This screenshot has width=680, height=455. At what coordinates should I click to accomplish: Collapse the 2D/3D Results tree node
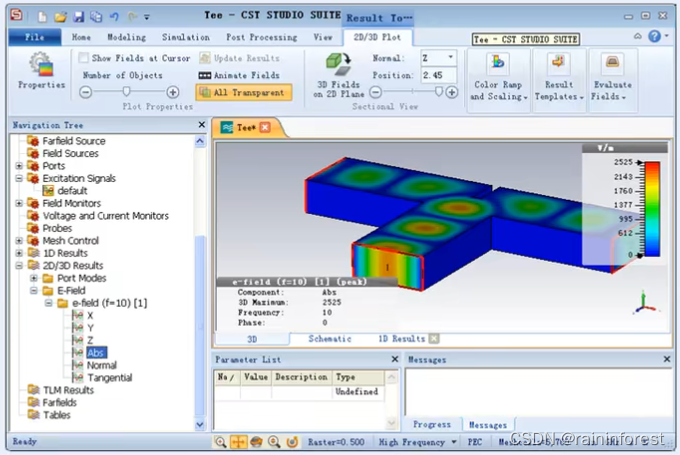19,265
